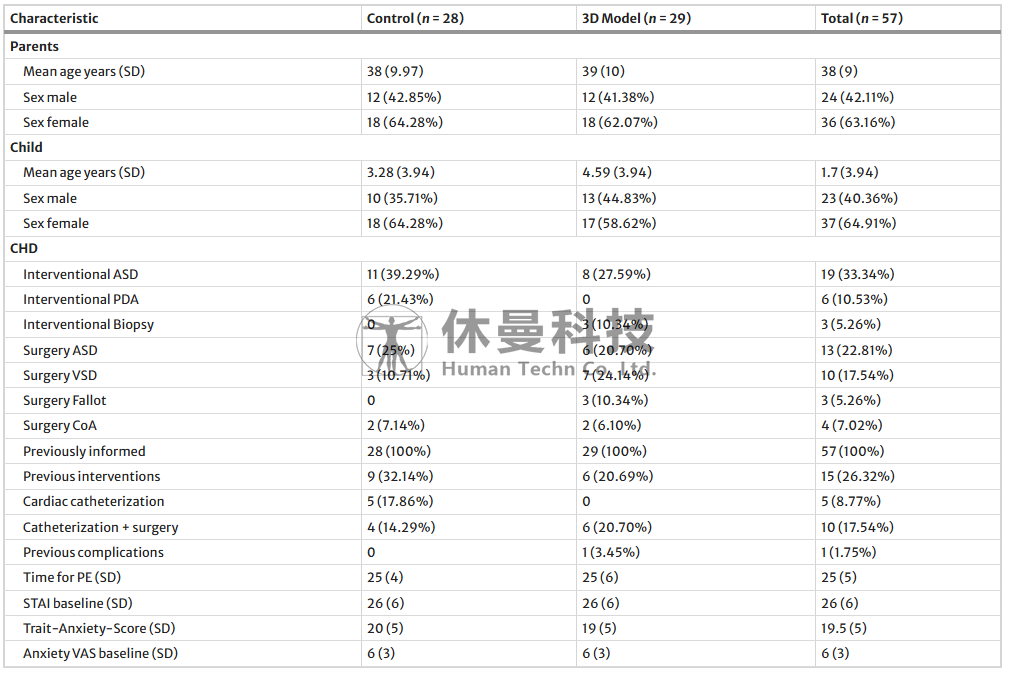Click the Human Techn Co. Ltd. watermark text
This screenshot has height=680, width=1012.
[549, 369]
